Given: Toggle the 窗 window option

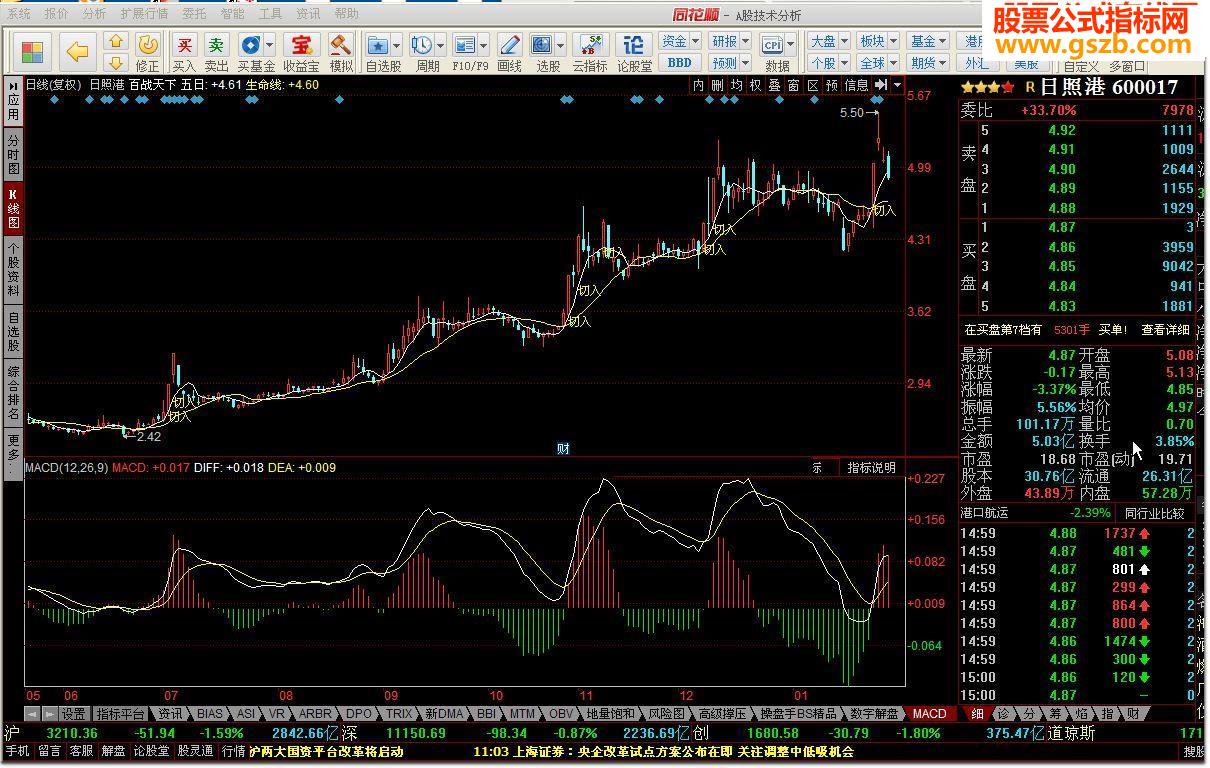Looking at the screenshot, I should (793, 85).
